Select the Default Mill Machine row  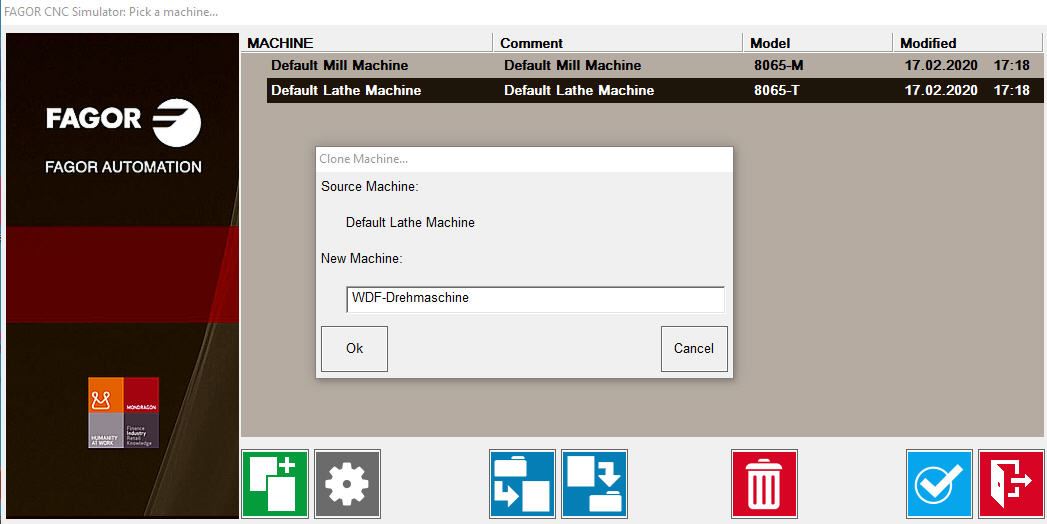pos(655,65)
